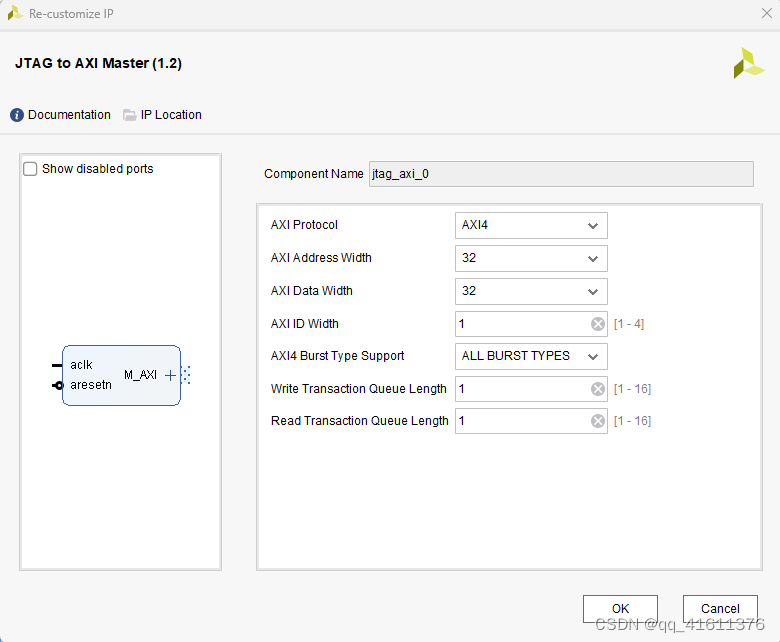Open the AXI Data Width dropdown
The image size is (780, 642).
(x=531, y=291)
